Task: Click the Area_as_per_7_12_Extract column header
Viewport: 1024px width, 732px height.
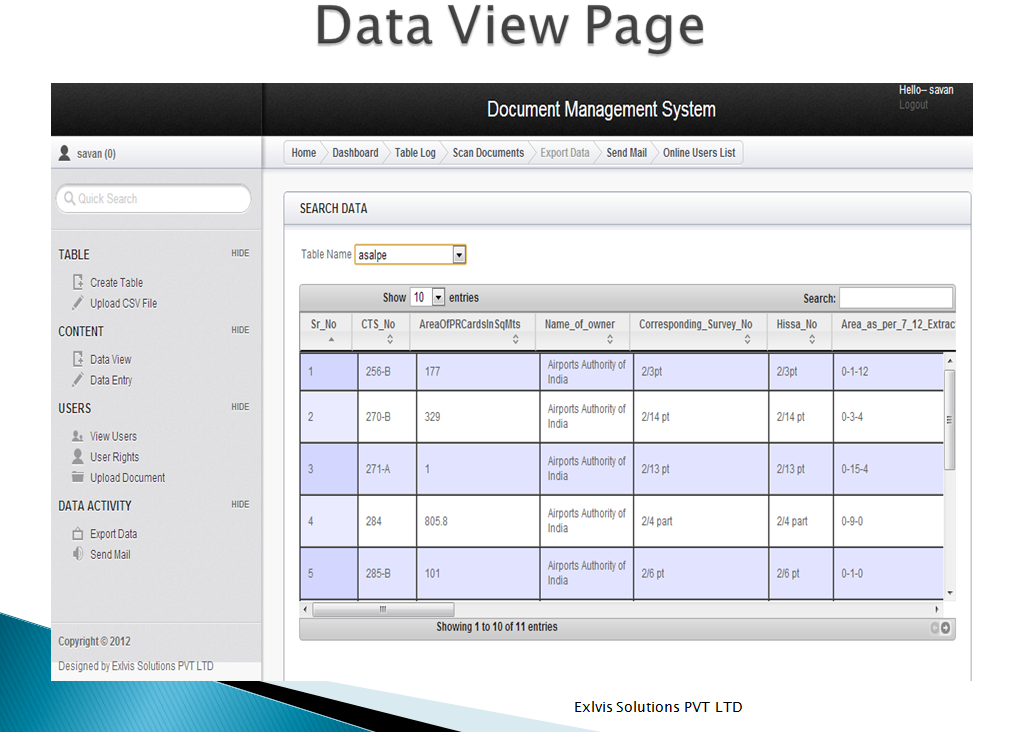Action: tap(894, 331)
